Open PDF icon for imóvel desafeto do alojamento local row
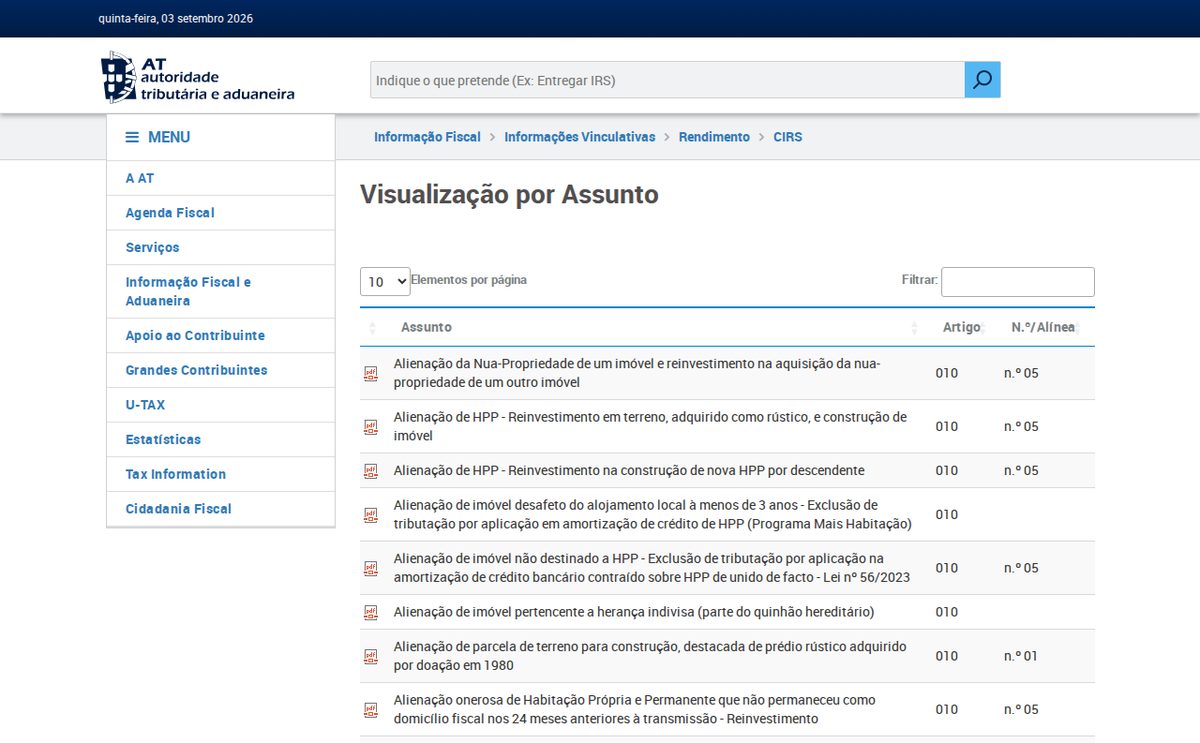This screenshot has width=1200, height=743. (x=371, y=515)
